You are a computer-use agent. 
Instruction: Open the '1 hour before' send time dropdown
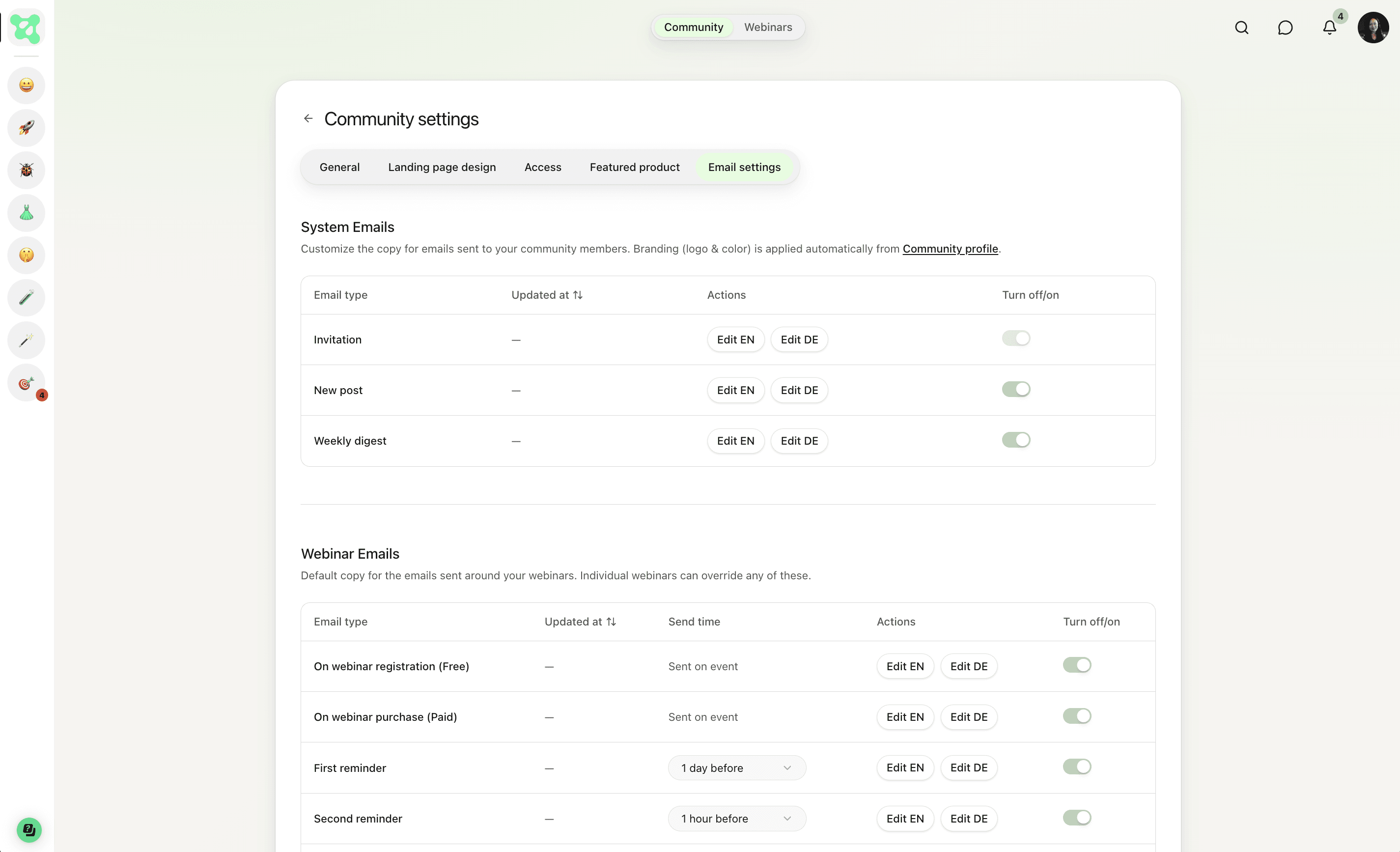pos(737,819)
